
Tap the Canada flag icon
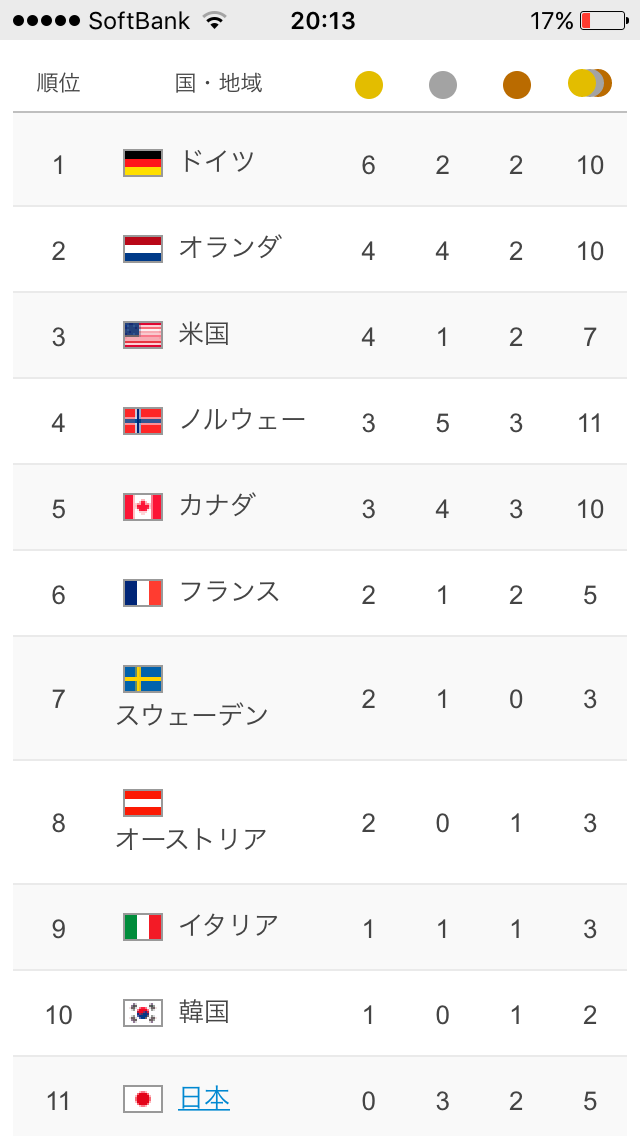[x=143, y=506]
